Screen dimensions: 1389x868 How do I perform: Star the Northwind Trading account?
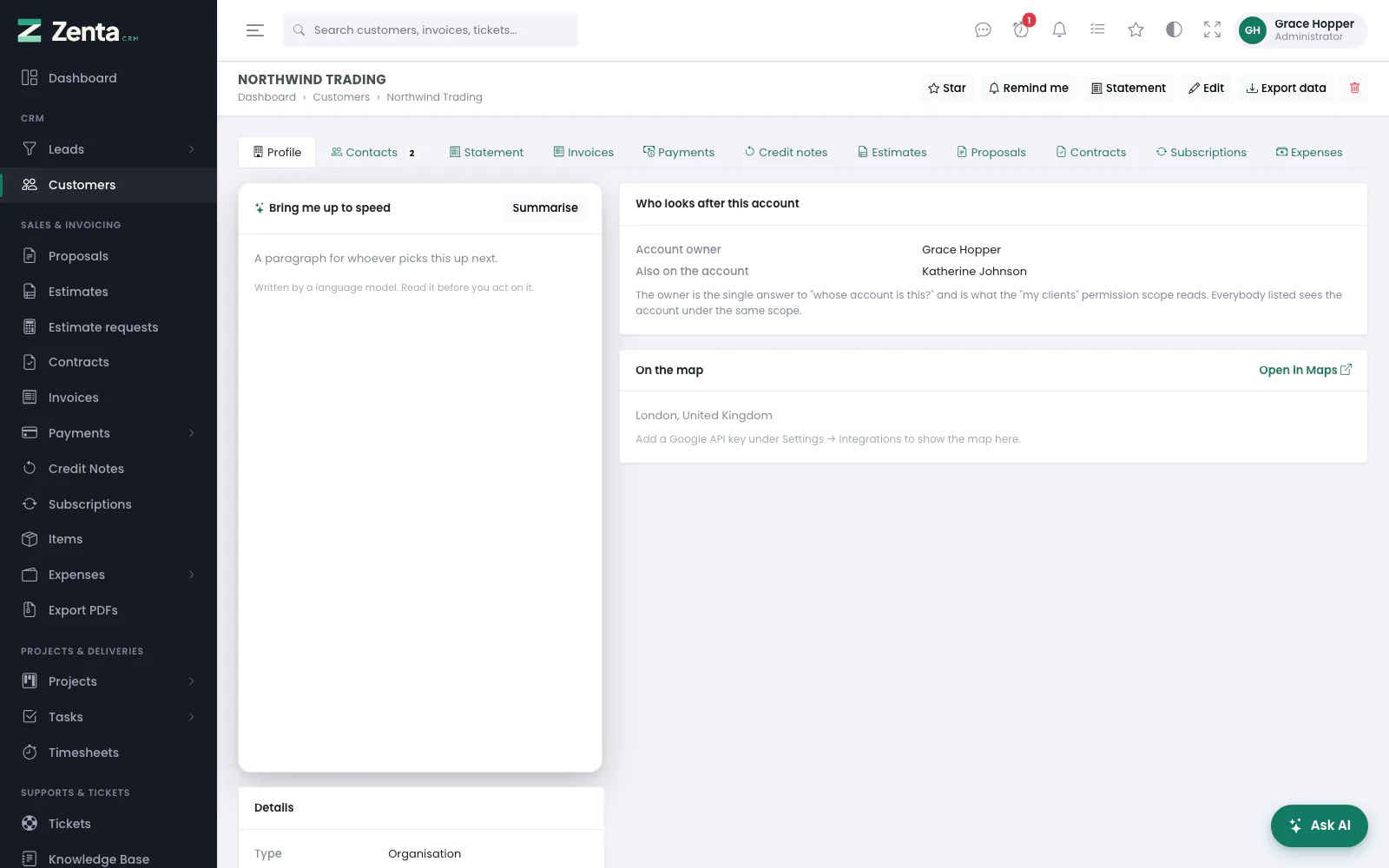coord(946,88)
